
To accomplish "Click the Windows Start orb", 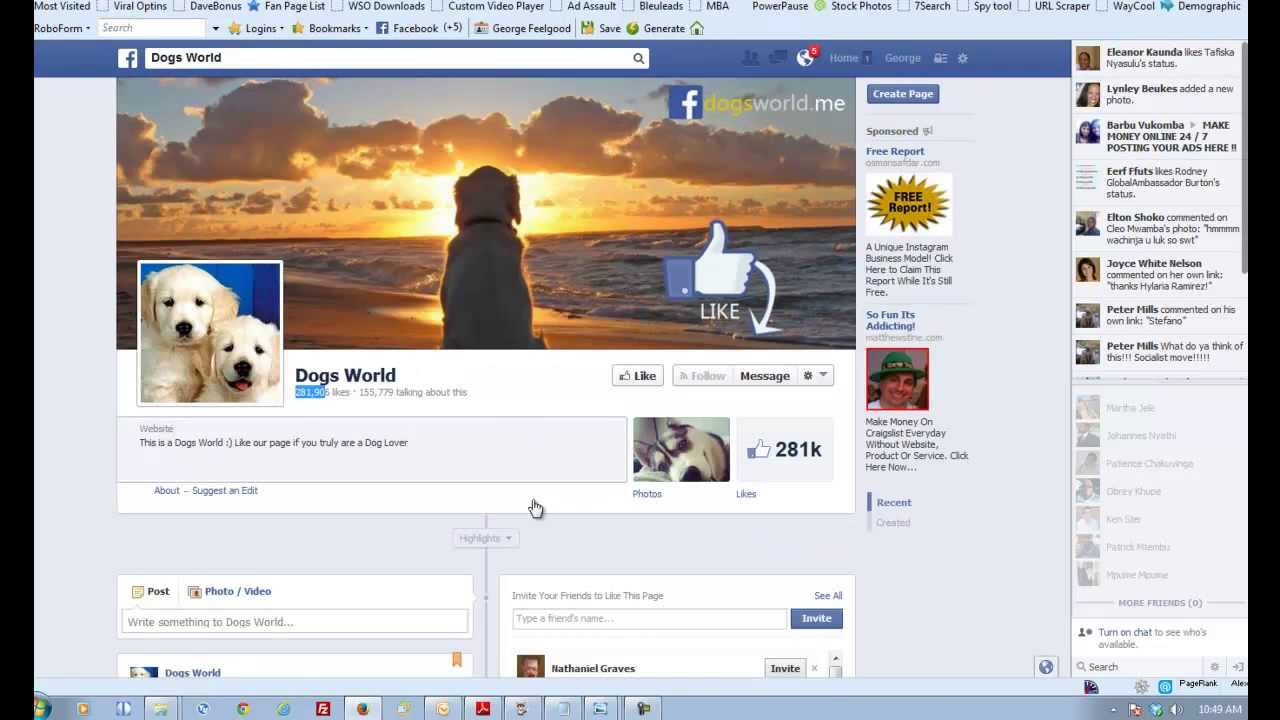I will point(41,708).
